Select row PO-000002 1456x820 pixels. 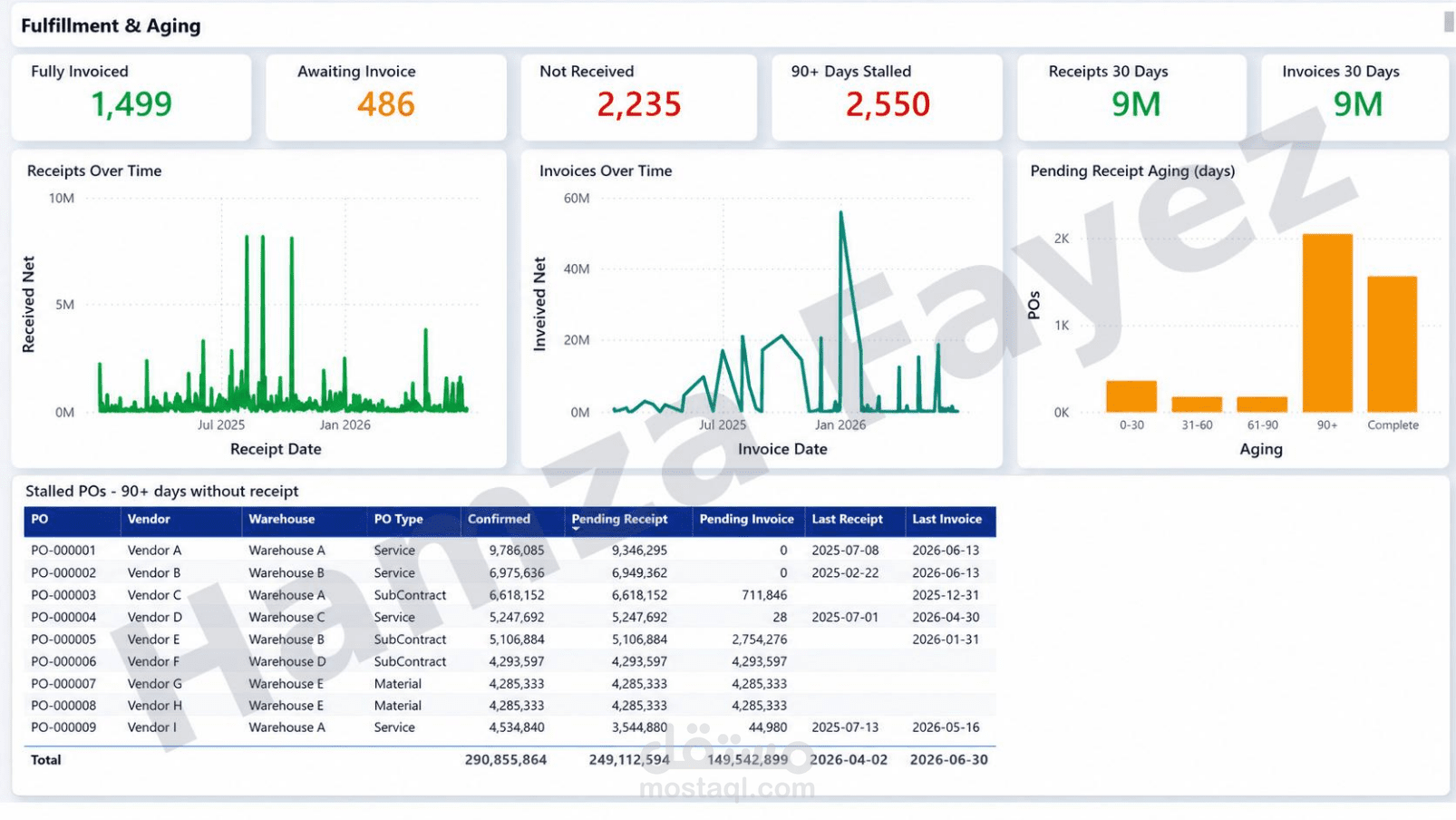click(510, 573)
